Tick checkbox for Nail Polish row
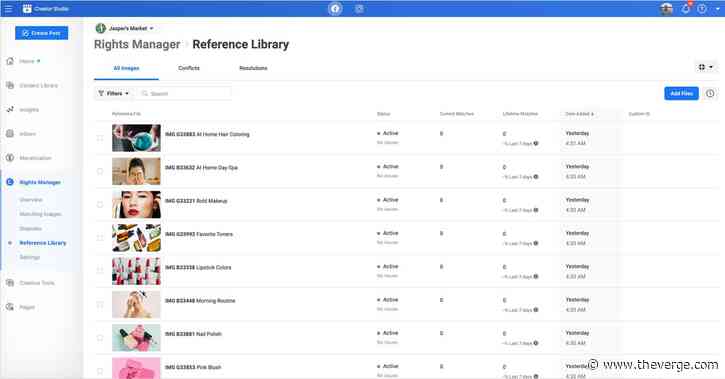Screen dimensions: 725x379 (100, 337)
